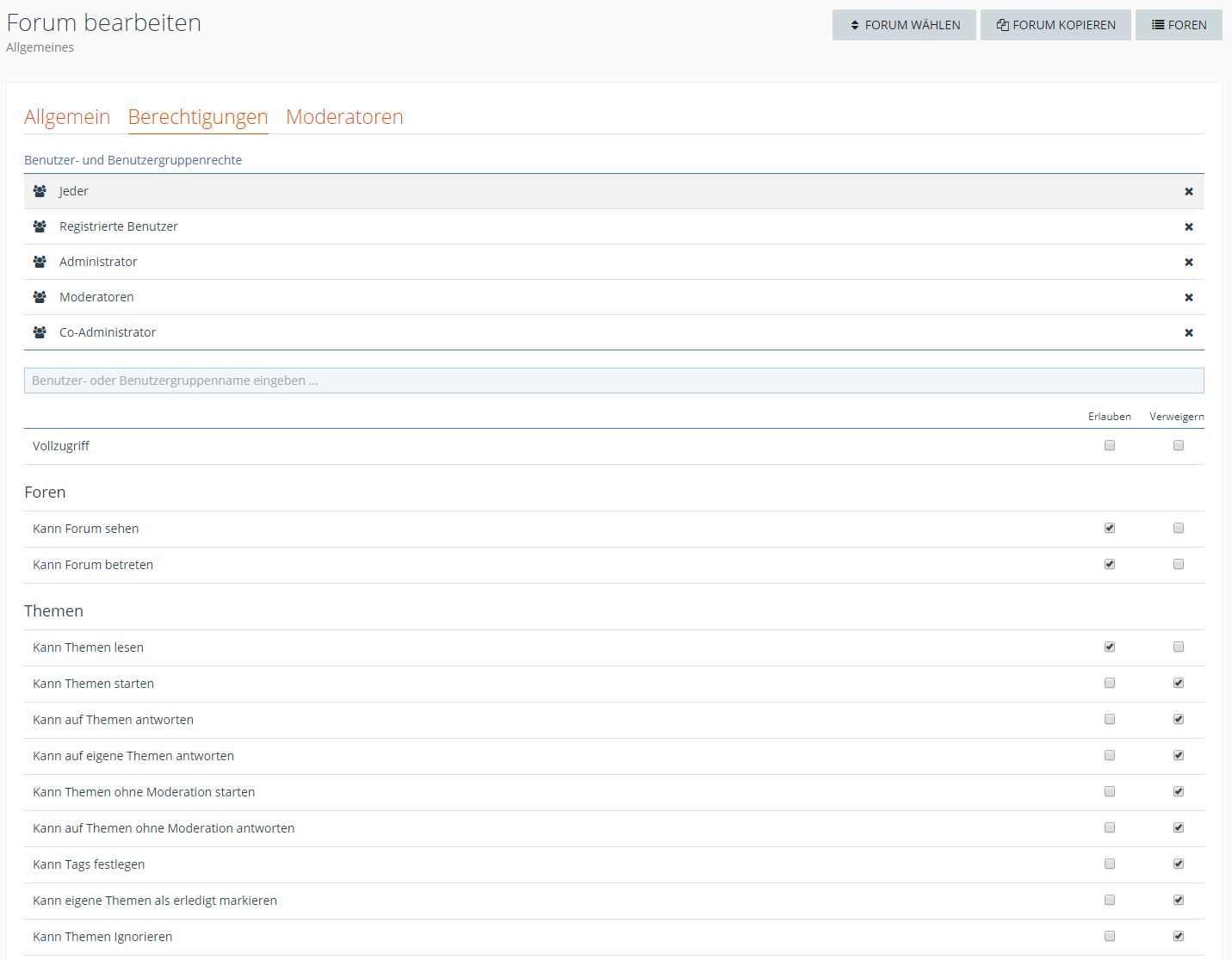
Task: Click the group icon beside Co-Administrator
Action: pyautogui.click(x=40, y=332)
